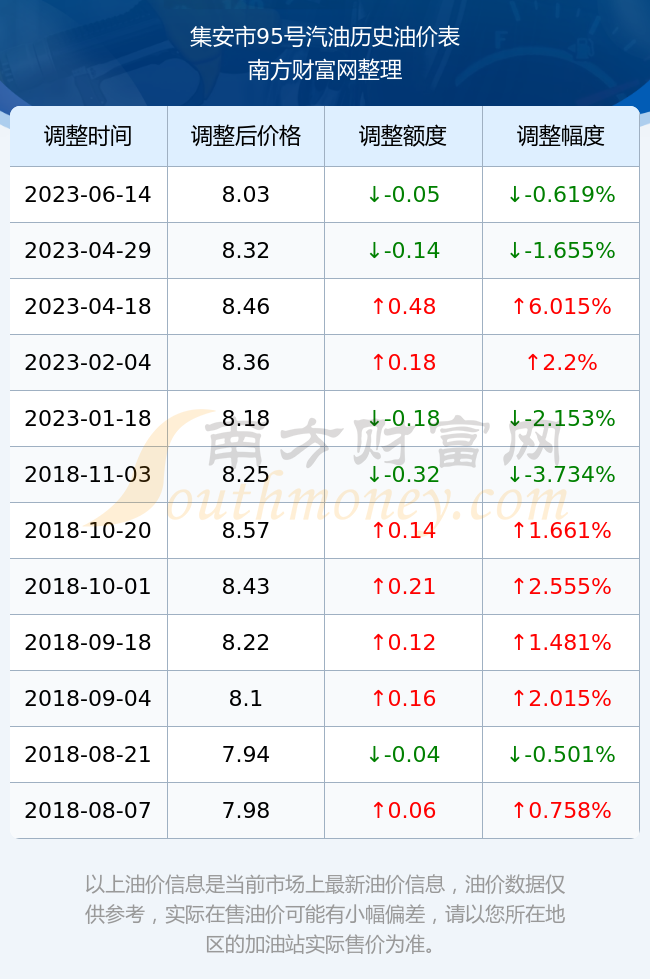Click the ↑0.21 adjustment value
Viewport: 650px width, 980px height.
click(x=403, y=586)
